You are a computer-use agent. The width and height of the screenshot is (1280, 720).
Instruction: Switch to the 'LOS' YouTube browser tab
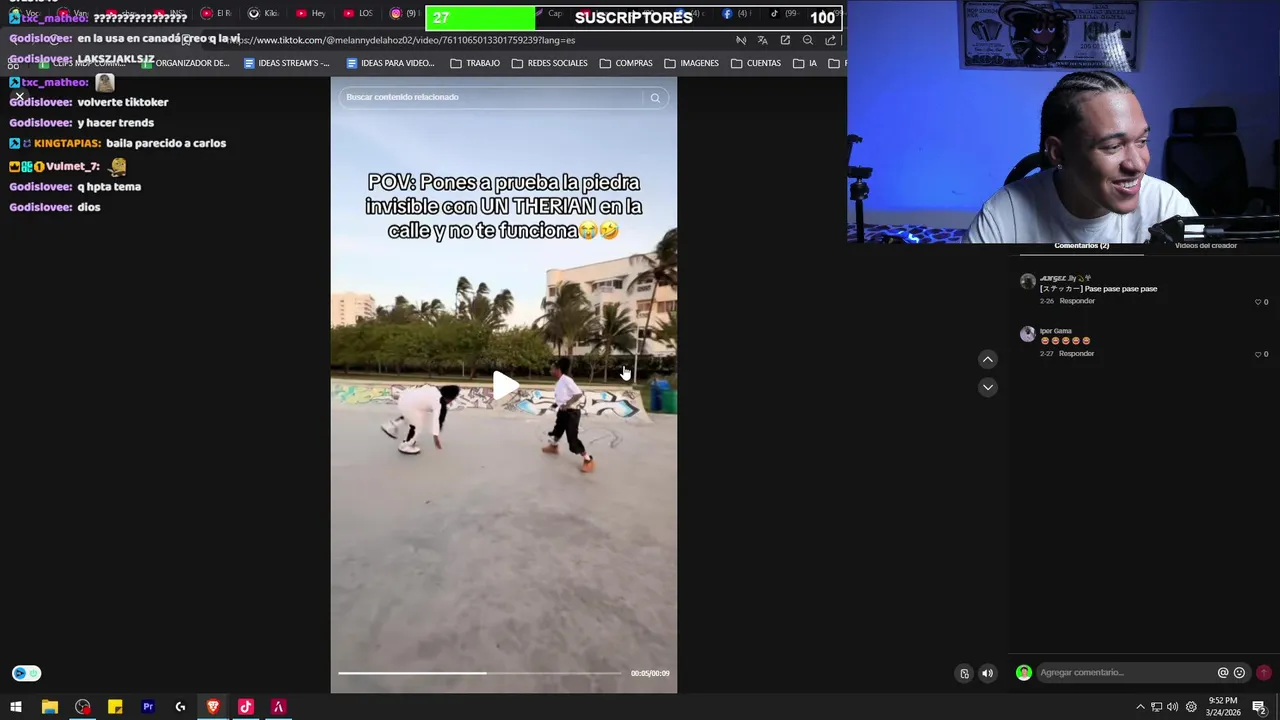(358, 14)
